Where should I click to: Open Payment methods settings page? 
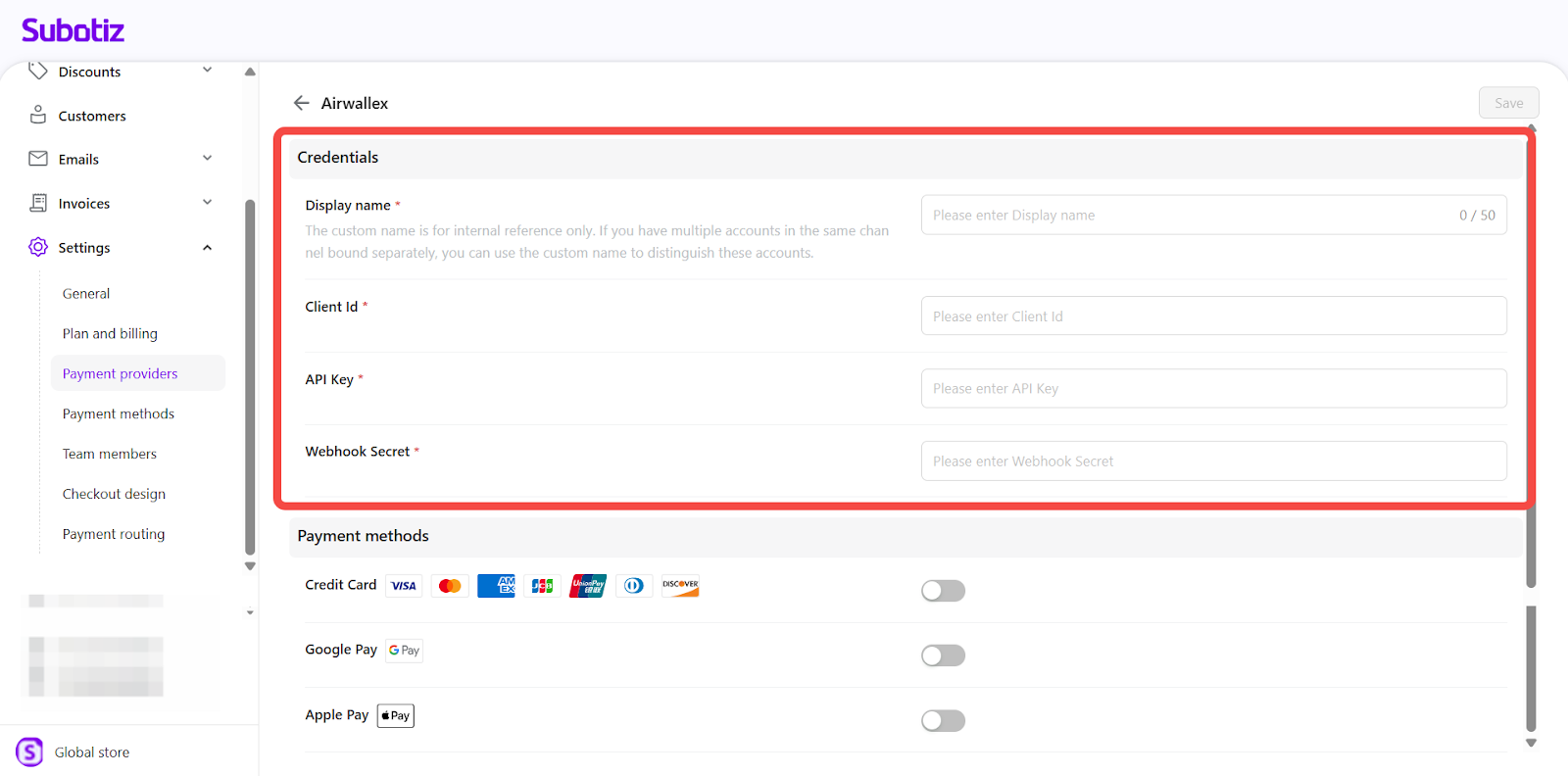tap(119, 413)
